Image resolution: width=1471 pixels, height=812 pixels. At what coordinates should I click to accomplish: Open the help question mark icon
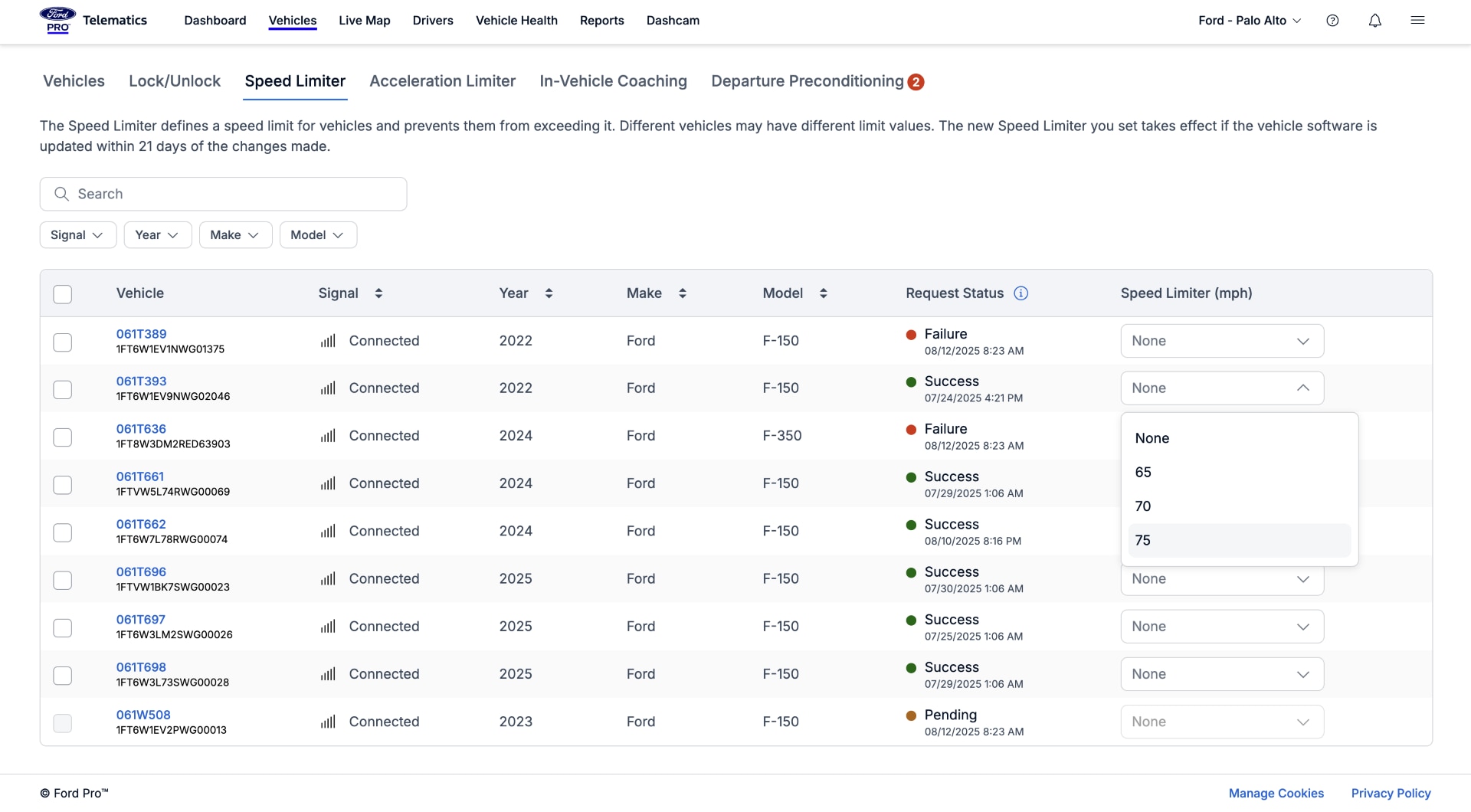1332,21
